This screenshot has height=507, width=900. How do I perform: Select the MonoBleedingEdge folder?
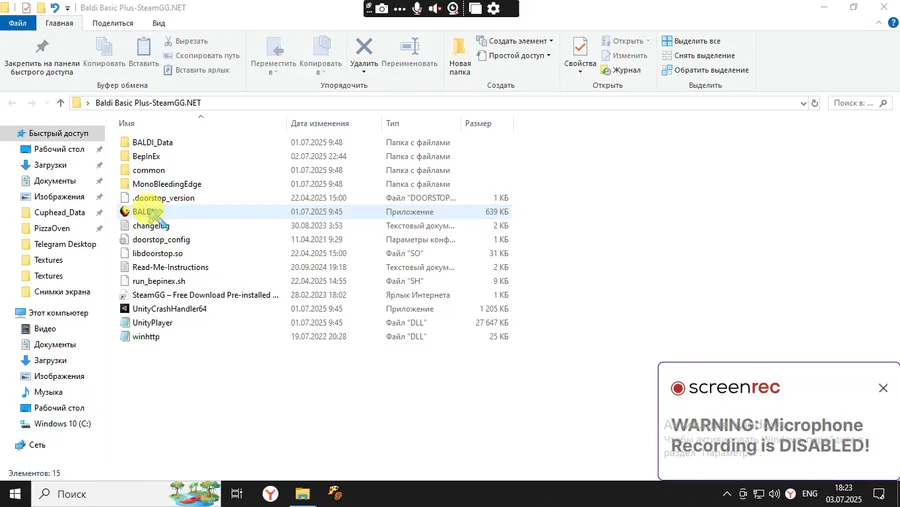click(166, 184)
